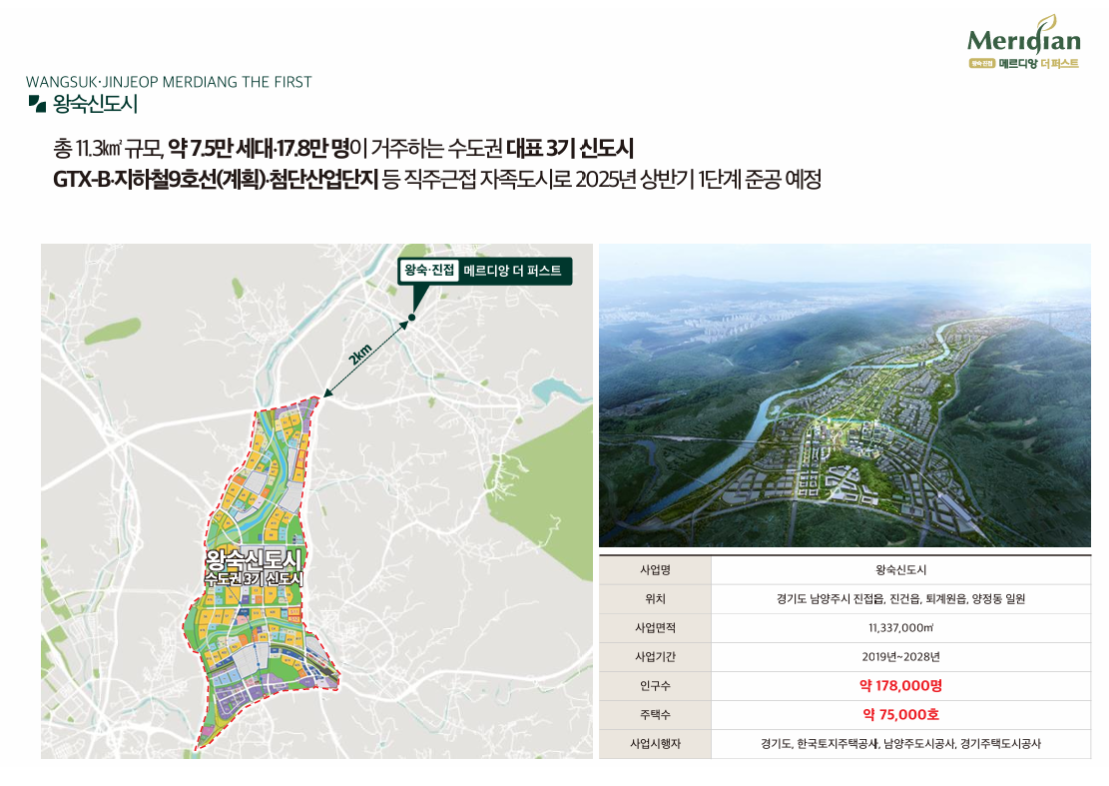Click the '경기도, 한국토지주택공사, 남양주도시공사, 경기주택도시공사' cell

[x=901, y=744]
